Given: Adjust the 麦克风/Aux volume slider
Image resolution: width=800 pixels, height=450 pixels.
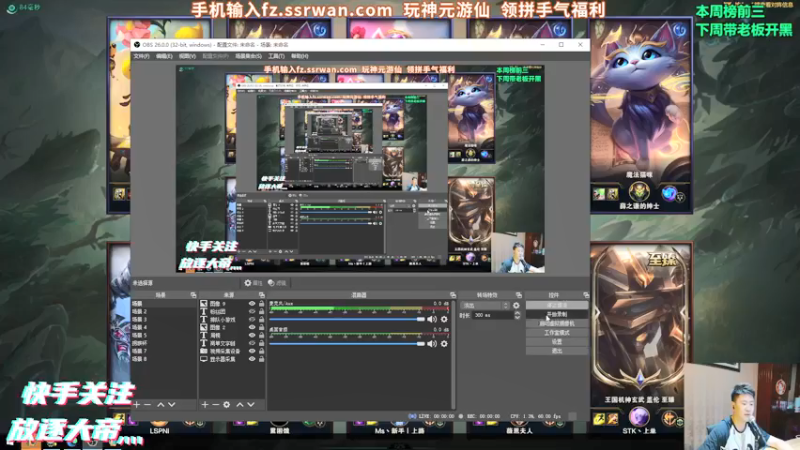Looking at the screenshot, I should pos(347,319).
